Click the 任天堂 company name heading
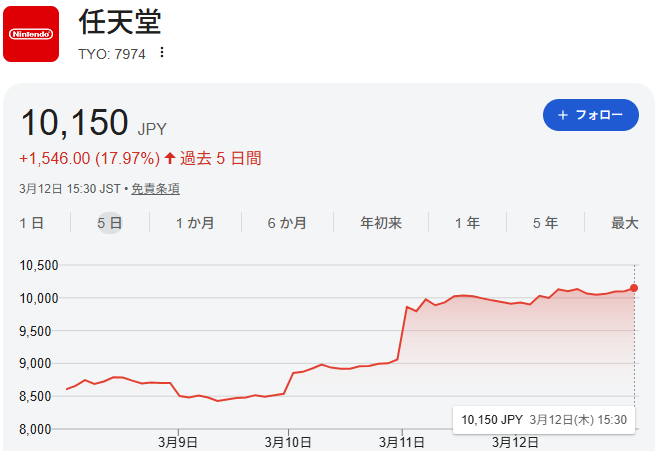Image resolution: width=655 pixels, height=451 pixels. pyautogui.click(x=120, y=22)
